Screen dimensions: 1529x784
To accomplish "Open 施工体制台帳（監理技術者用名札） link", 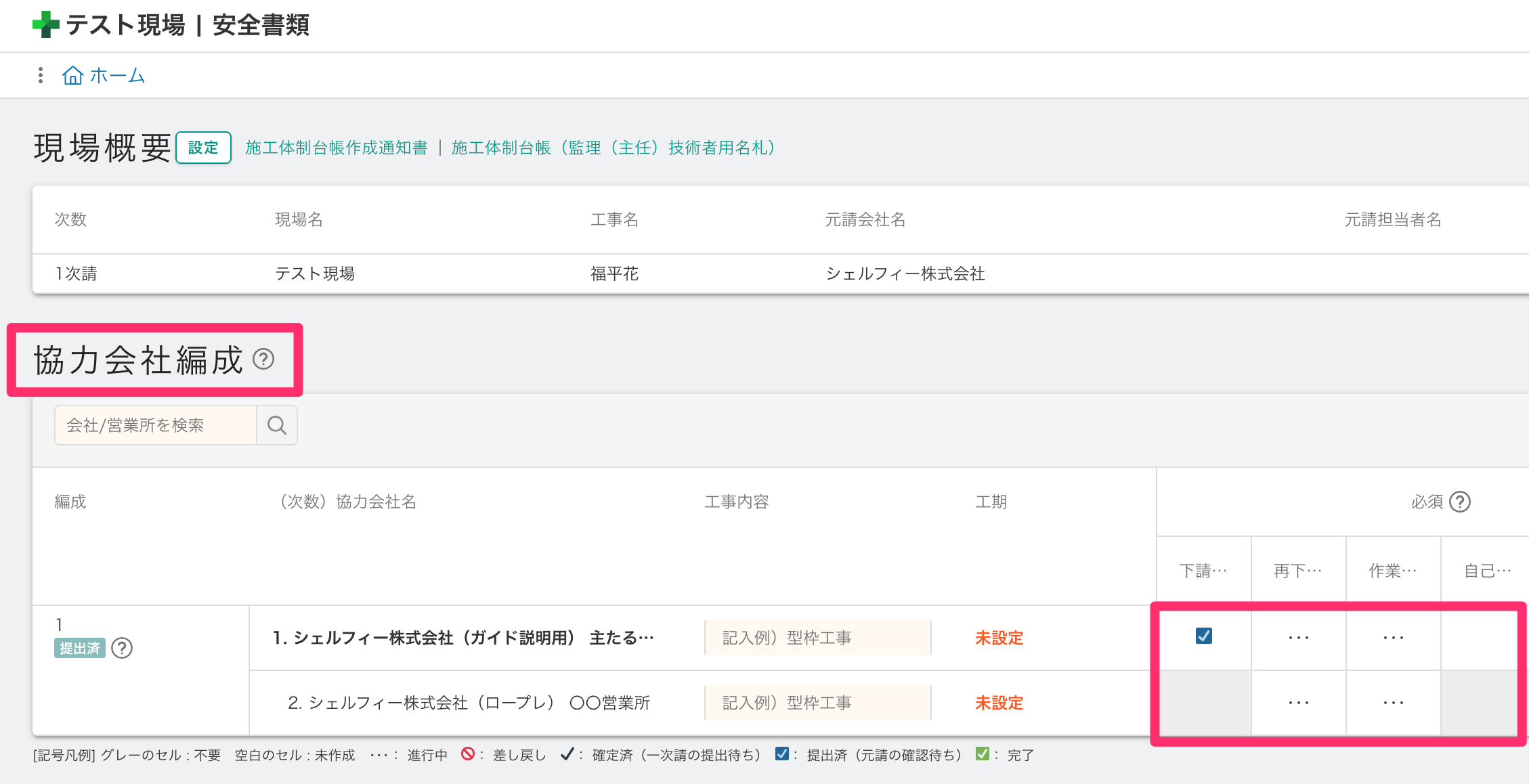I will (x=613, y=148).
